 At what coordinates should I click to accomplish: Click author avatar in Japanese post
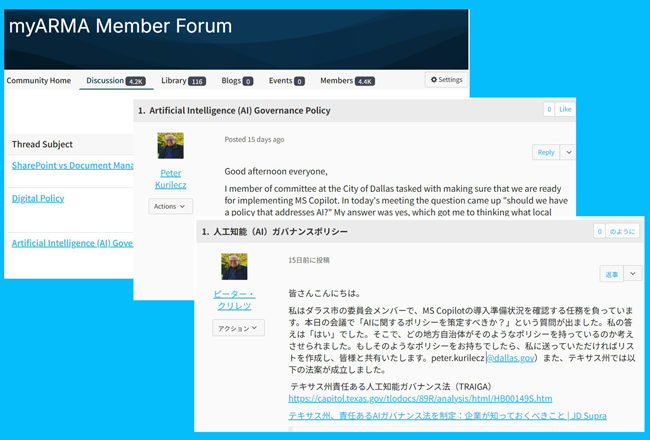(x=234, y=267)
